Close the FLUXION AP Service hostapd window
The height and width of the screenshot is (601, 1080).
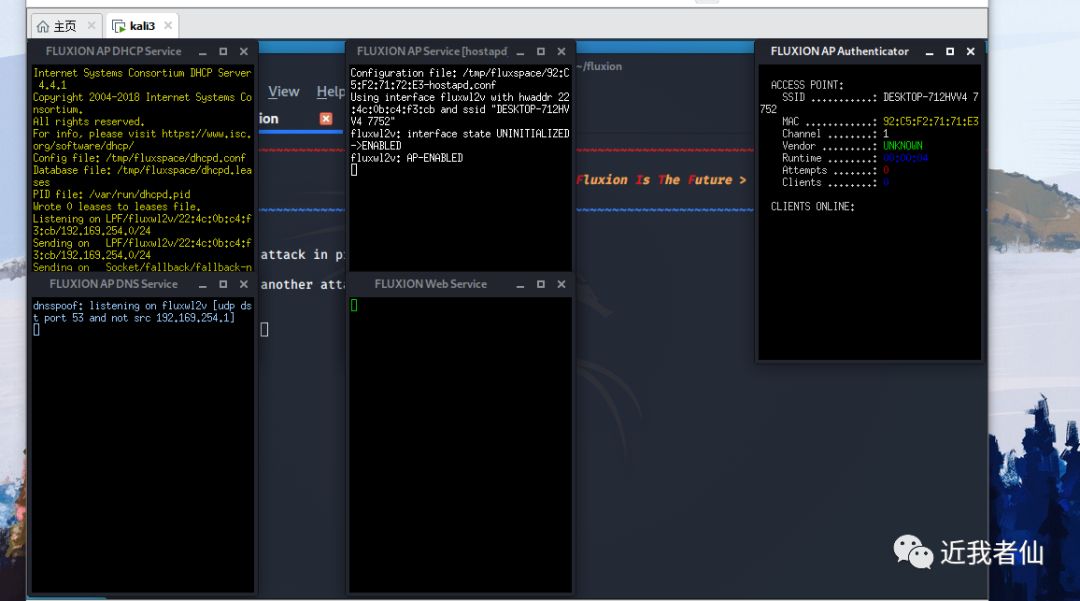(561, 52)
